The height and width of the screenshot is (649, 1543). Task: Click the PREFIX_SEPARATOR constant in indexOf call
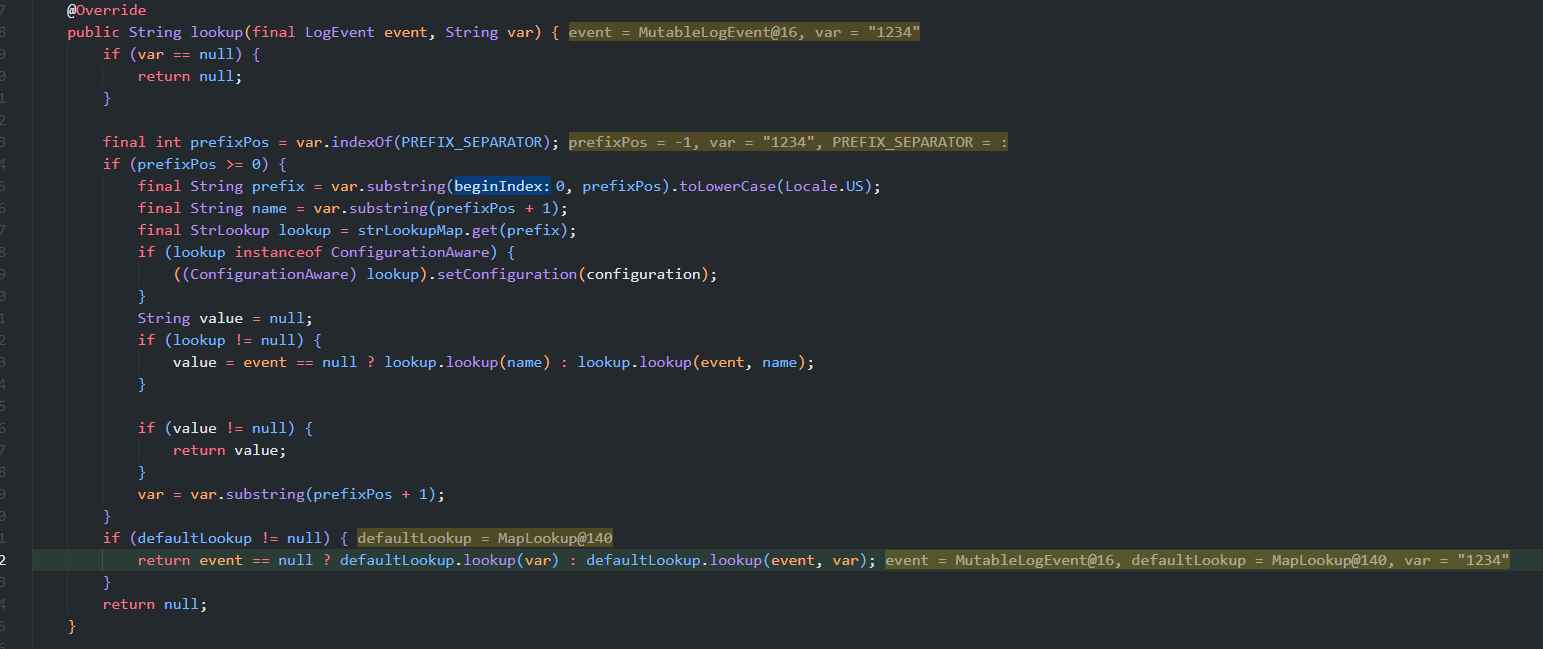click(x=473, y=142)
